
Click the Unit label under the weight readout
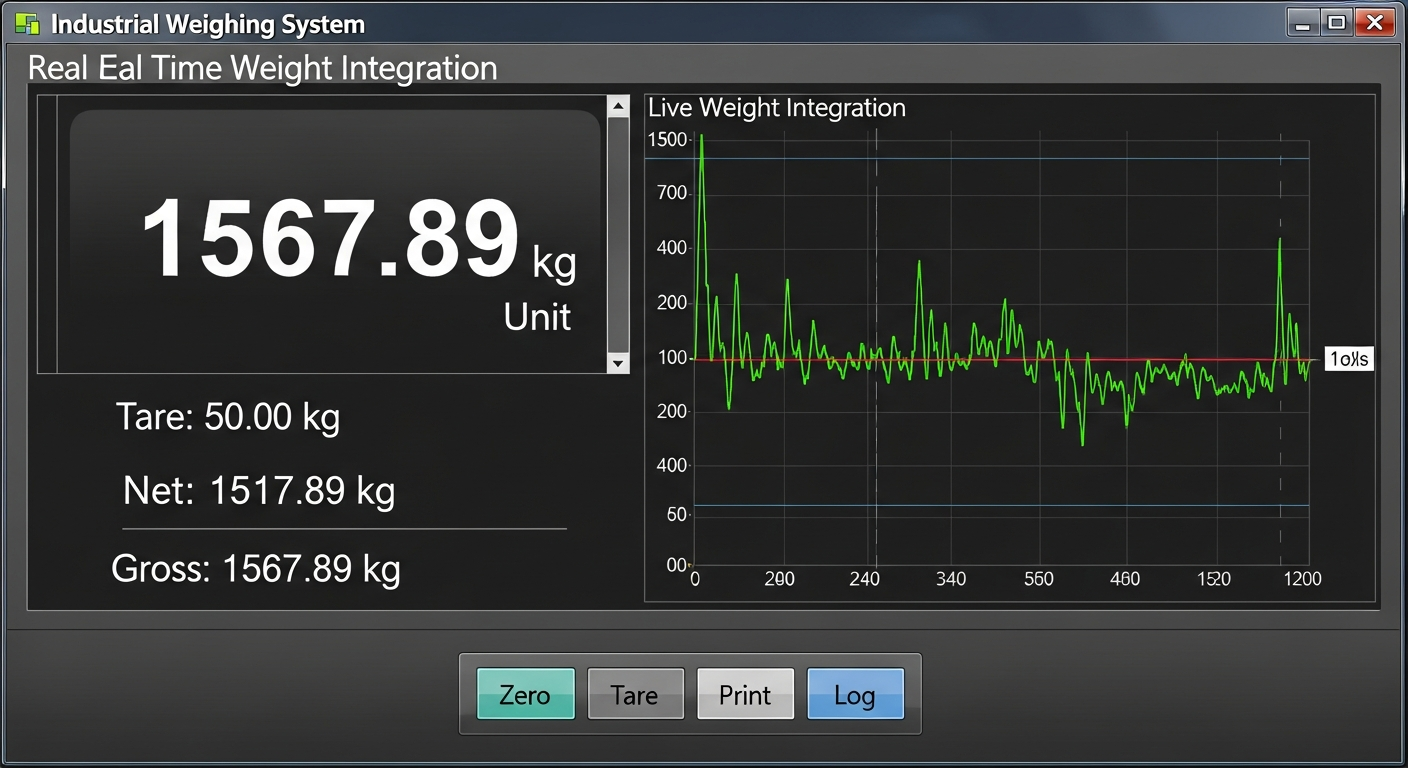[538, 317]
